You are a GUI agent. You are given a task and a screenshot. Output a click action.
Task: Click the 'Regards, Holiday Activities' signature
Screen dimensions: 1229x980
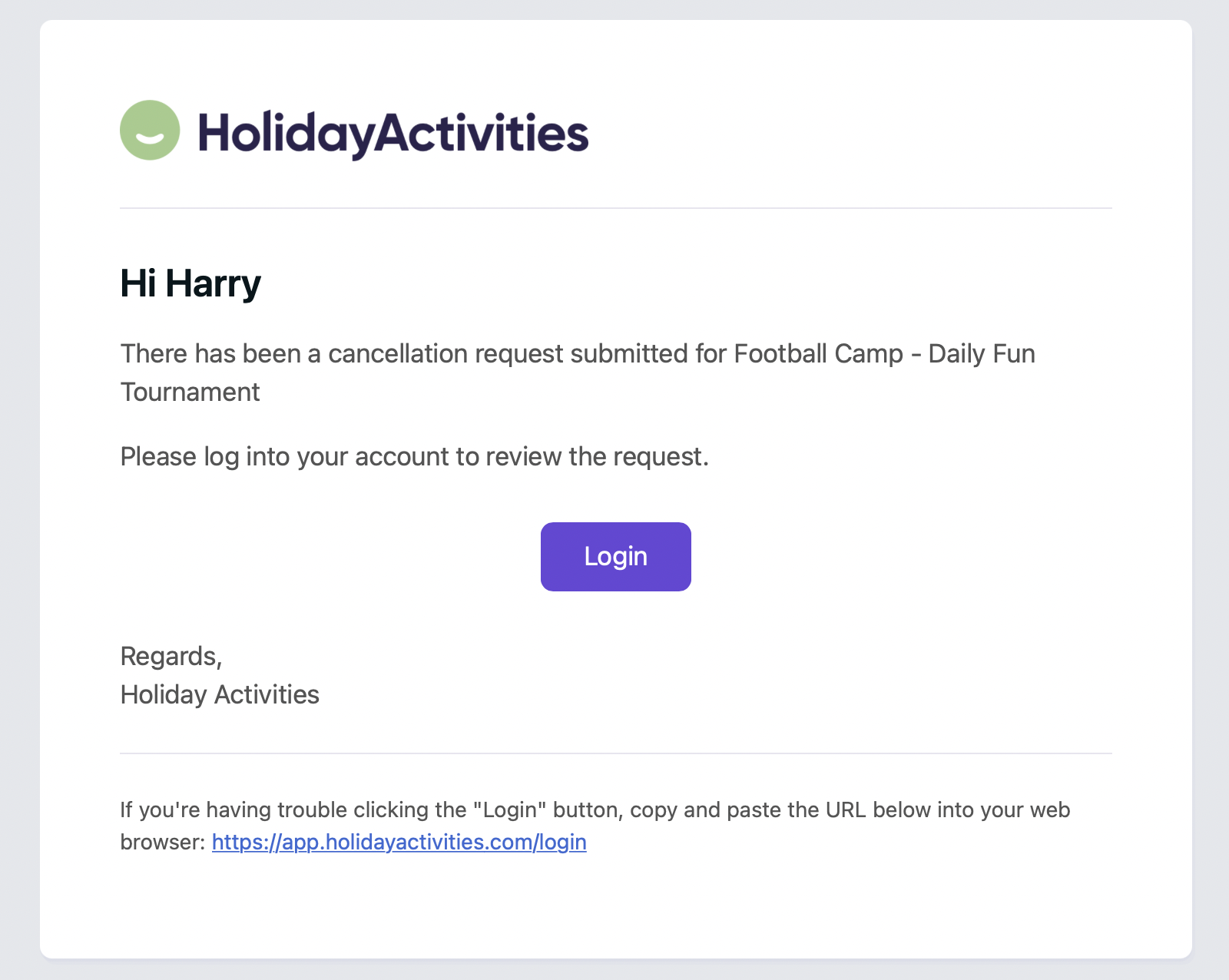220,674
